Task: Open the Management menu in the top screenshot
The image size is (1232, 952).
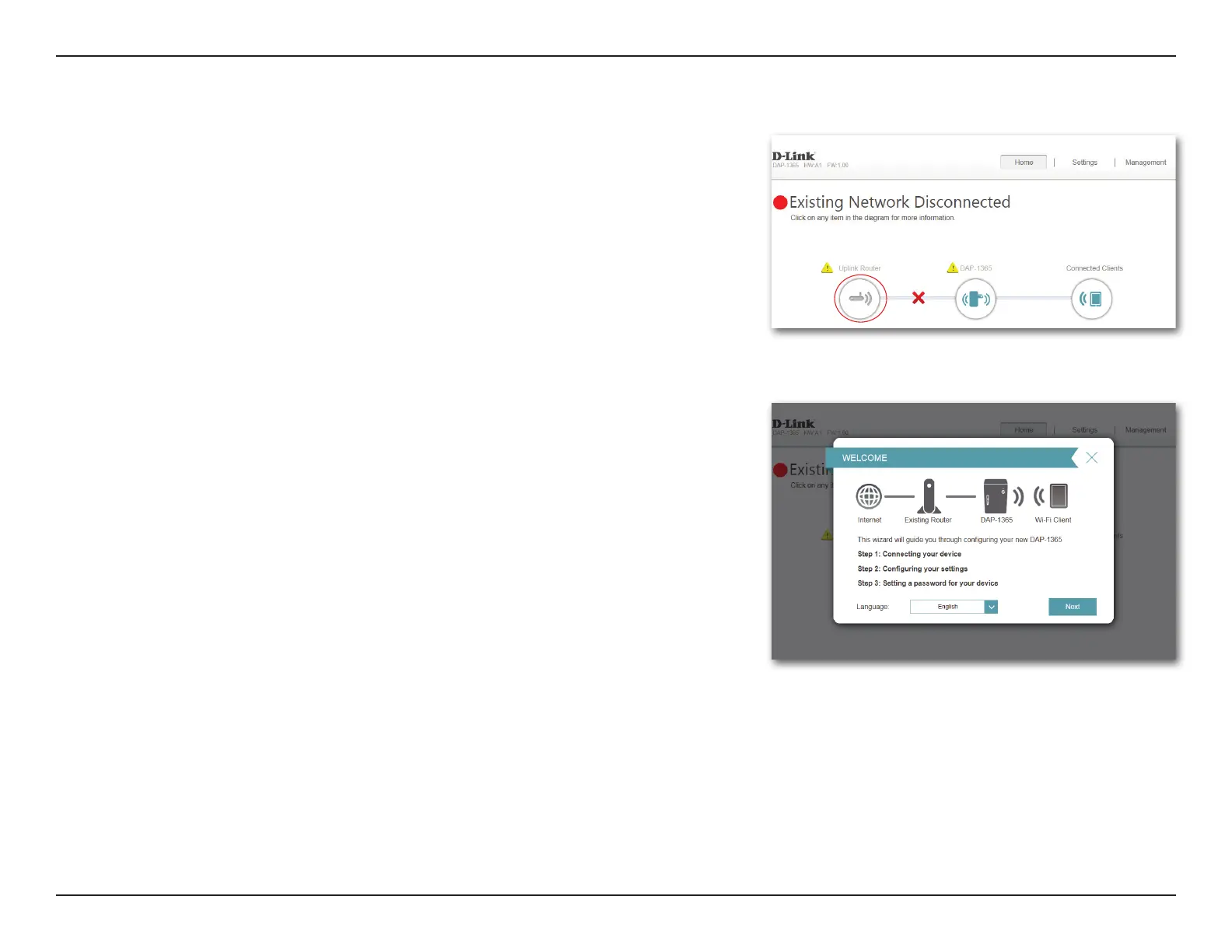Action: [1146, 163]
